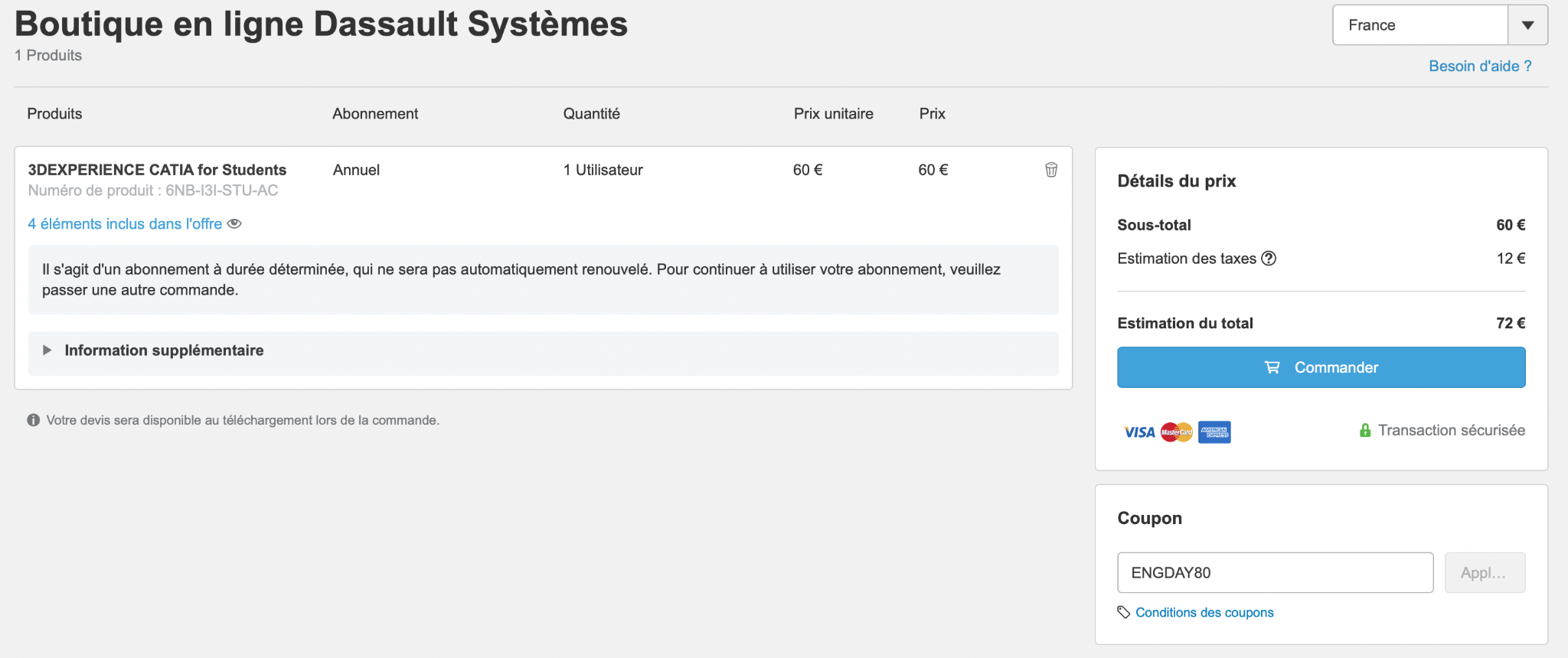This screenshot has height=658, width=1568.
Task: Open the Conditions des coupons link
Action: 1204,612
